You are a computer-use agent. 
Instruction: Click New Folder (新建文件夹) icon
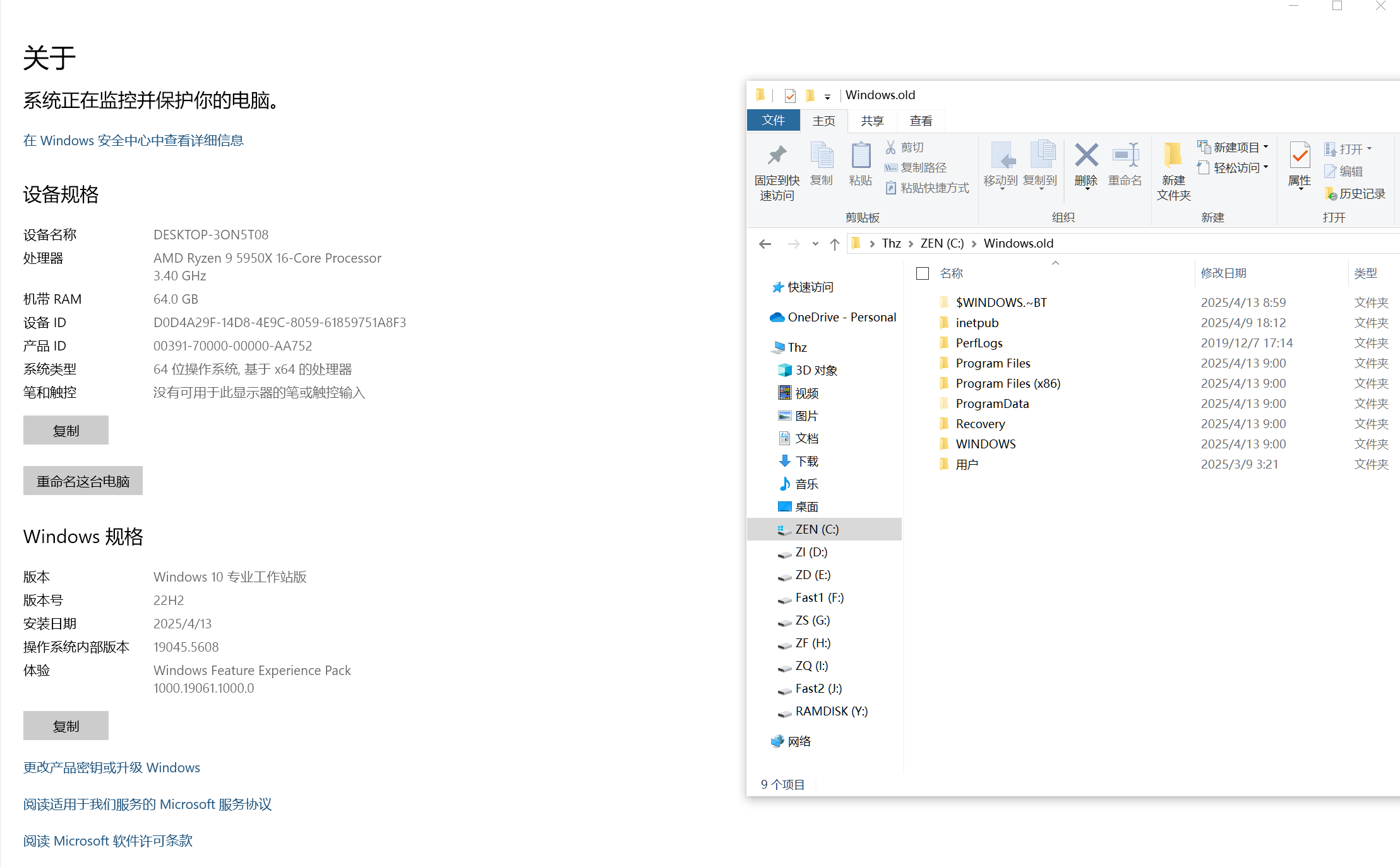(x=1173, y=155)
